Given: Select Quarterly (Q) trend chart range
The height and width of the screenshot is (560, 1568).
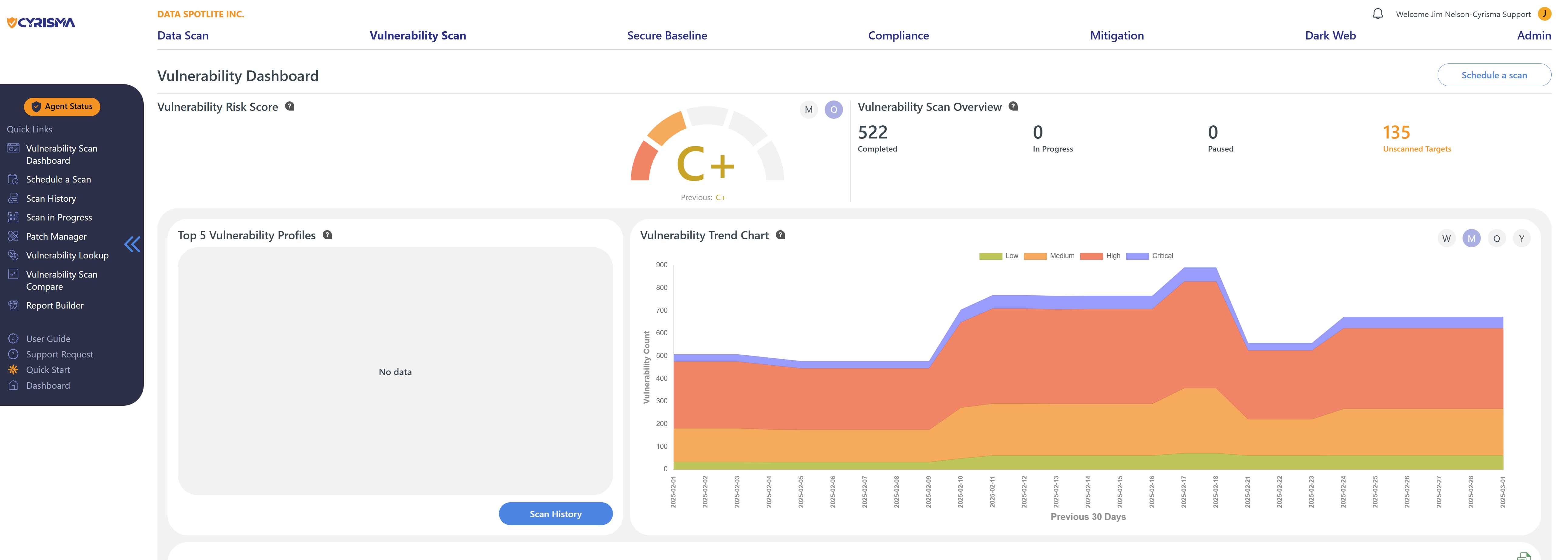Looking at the screenshot, I should coord(1496,238).
